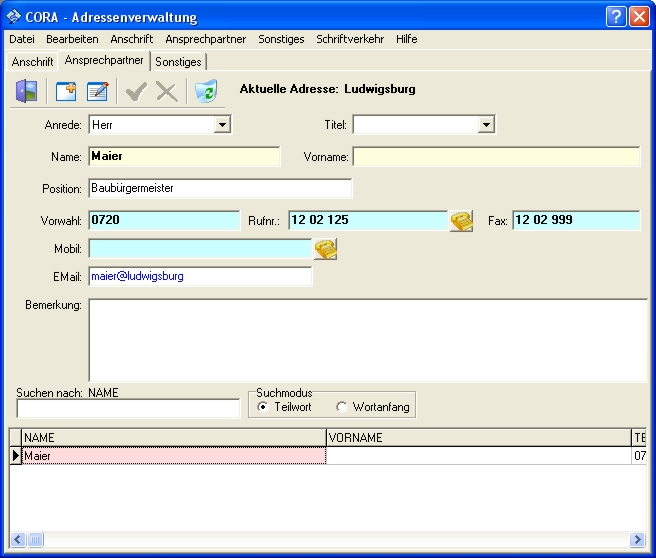Screen dimensions: 656x558
Task: Click the Name field containing Maier
Action: click(x=184, y=156)
